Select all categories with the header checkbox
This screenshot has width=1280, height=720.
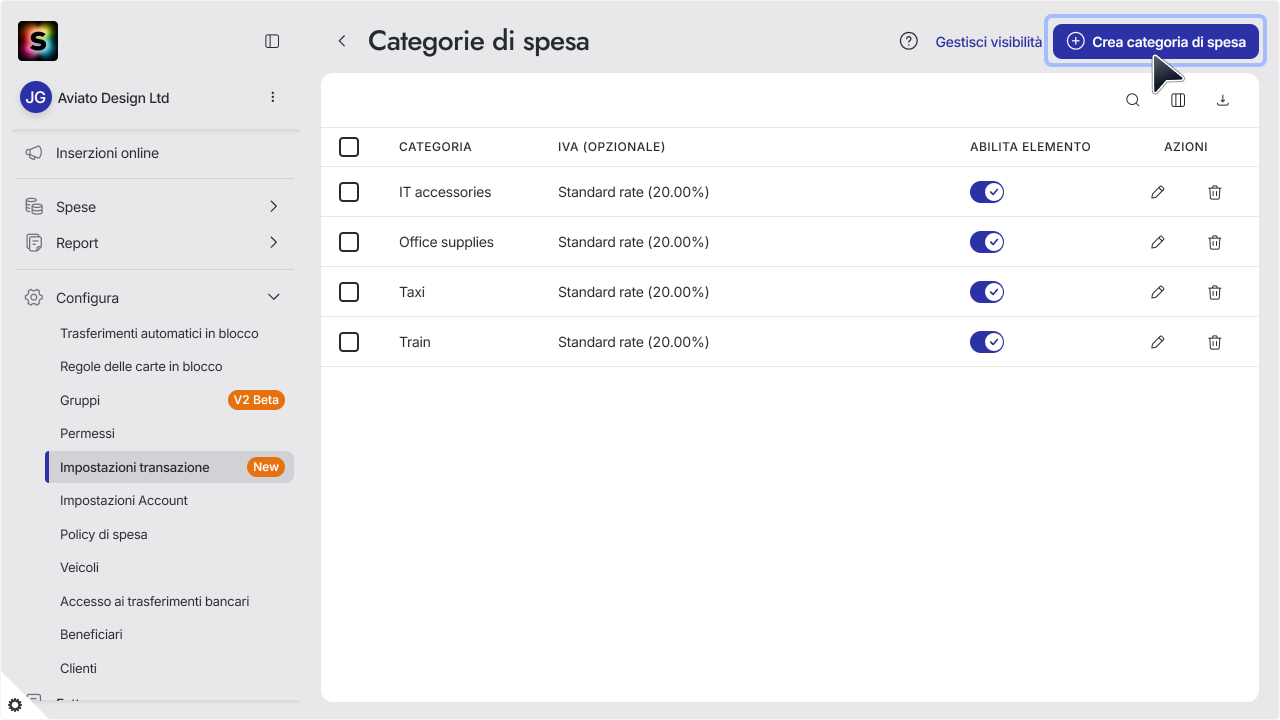349,147
